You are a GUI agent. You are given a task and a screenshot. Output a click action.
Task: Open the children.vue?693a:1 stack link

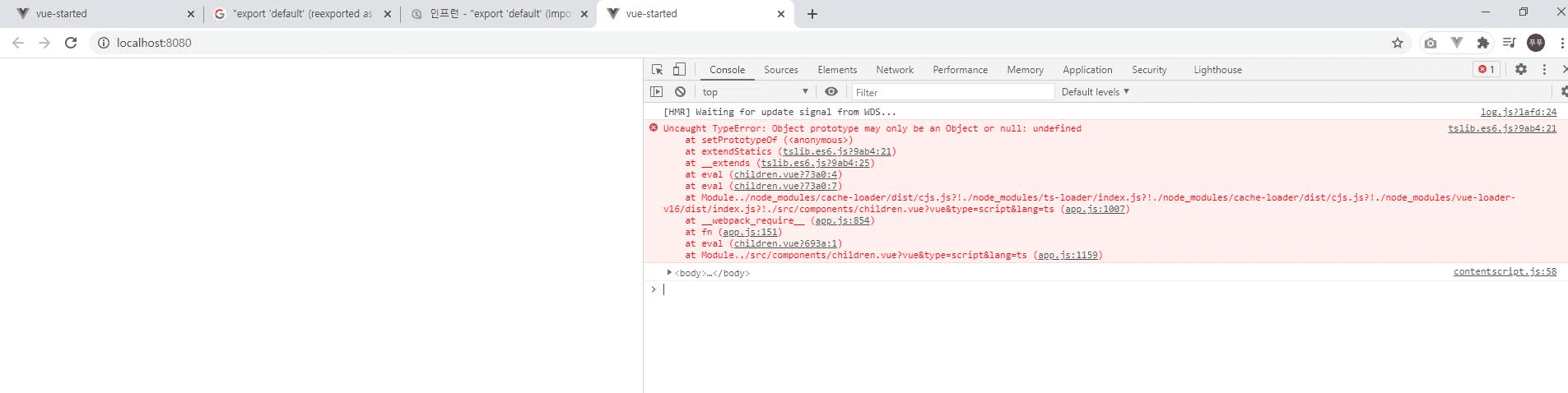click(x=785, y=243)
